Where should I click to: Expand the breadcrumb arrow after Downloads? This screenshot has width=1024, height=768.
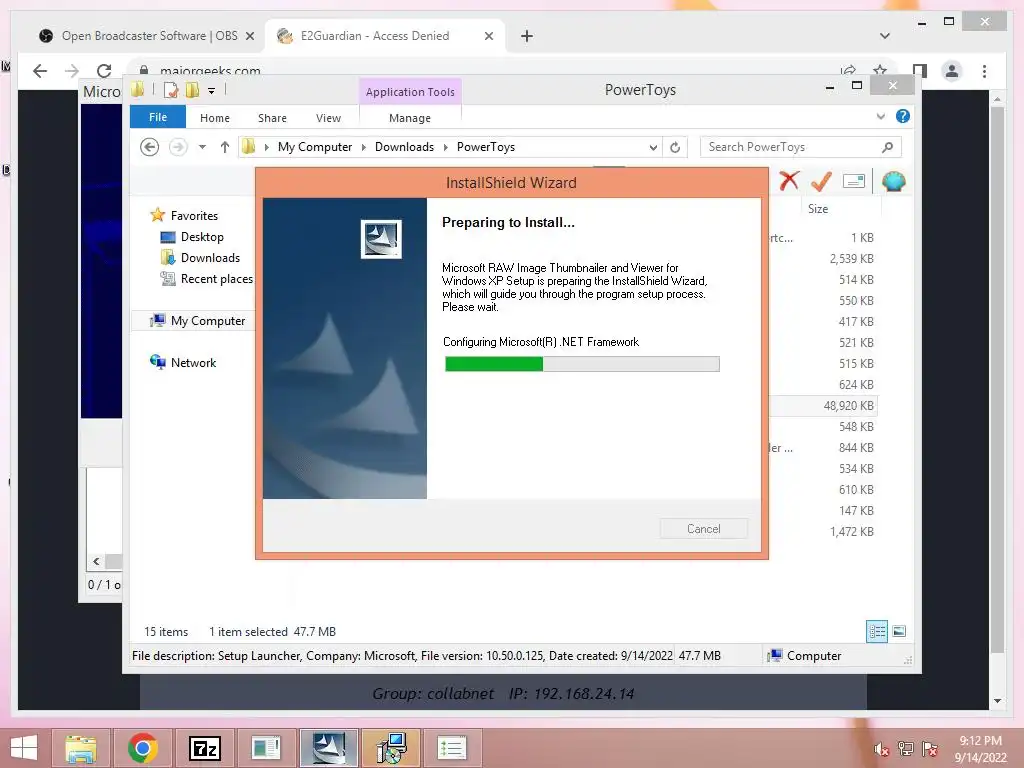(x=445, y=147)
